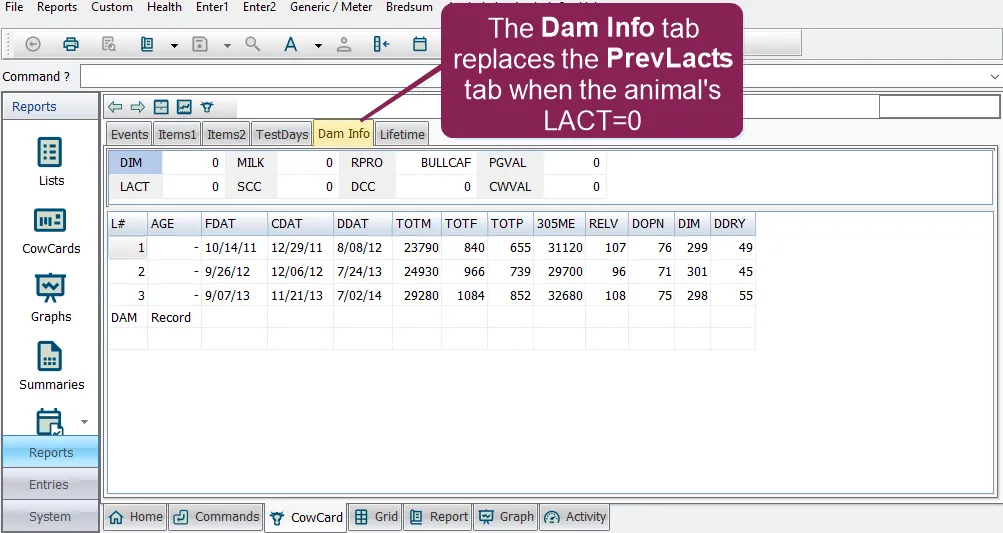The height and width of the screenshot is (533, 1003).
Task: Select the Dam Info tab
Action: [344, 133]
